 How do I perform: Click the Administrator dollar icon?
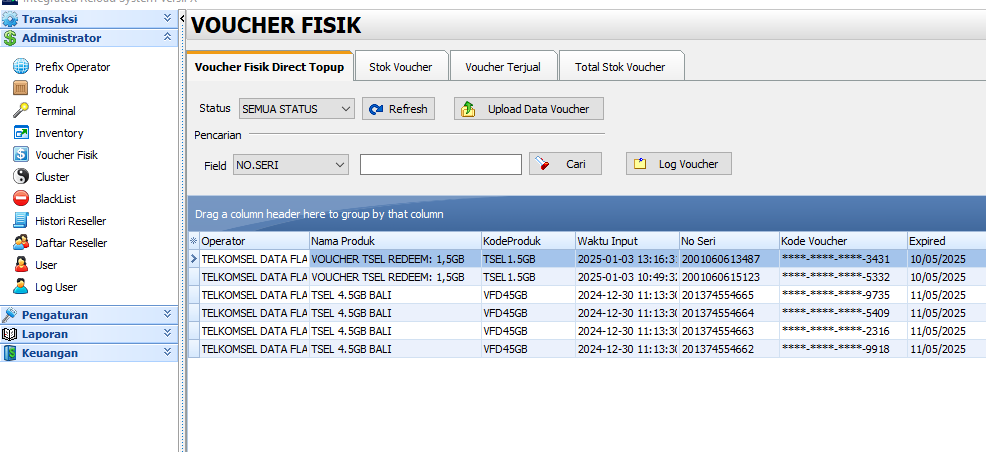click(x=10, y=38)
